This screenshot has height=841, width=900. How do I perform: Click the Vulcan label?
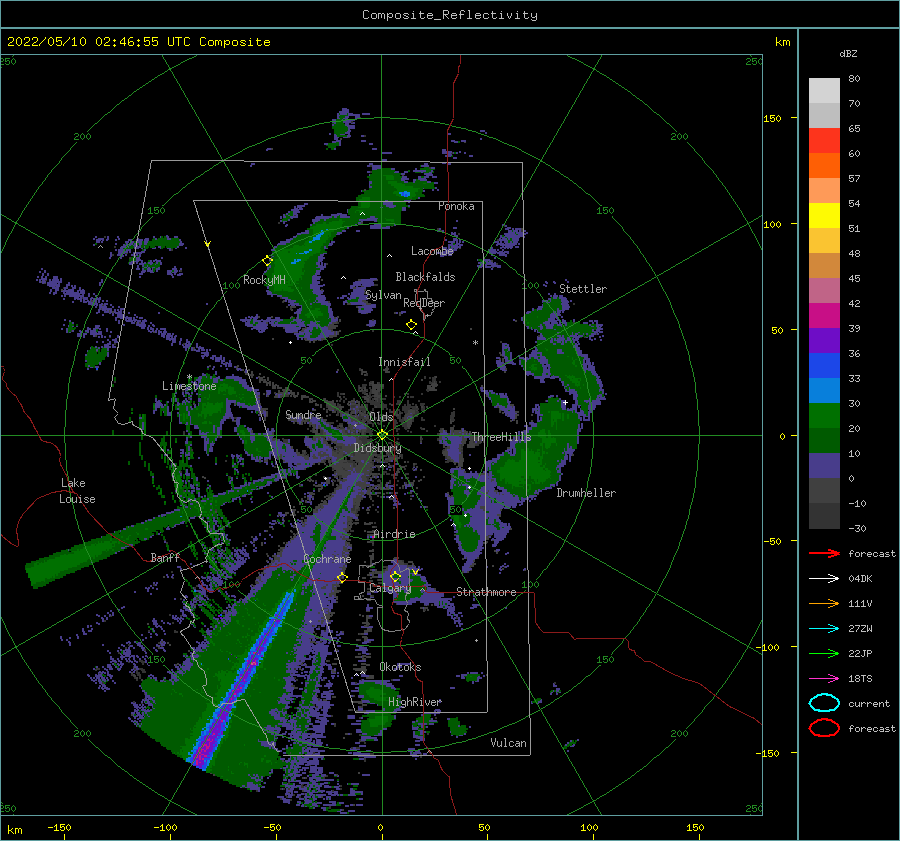click(509, 743)
